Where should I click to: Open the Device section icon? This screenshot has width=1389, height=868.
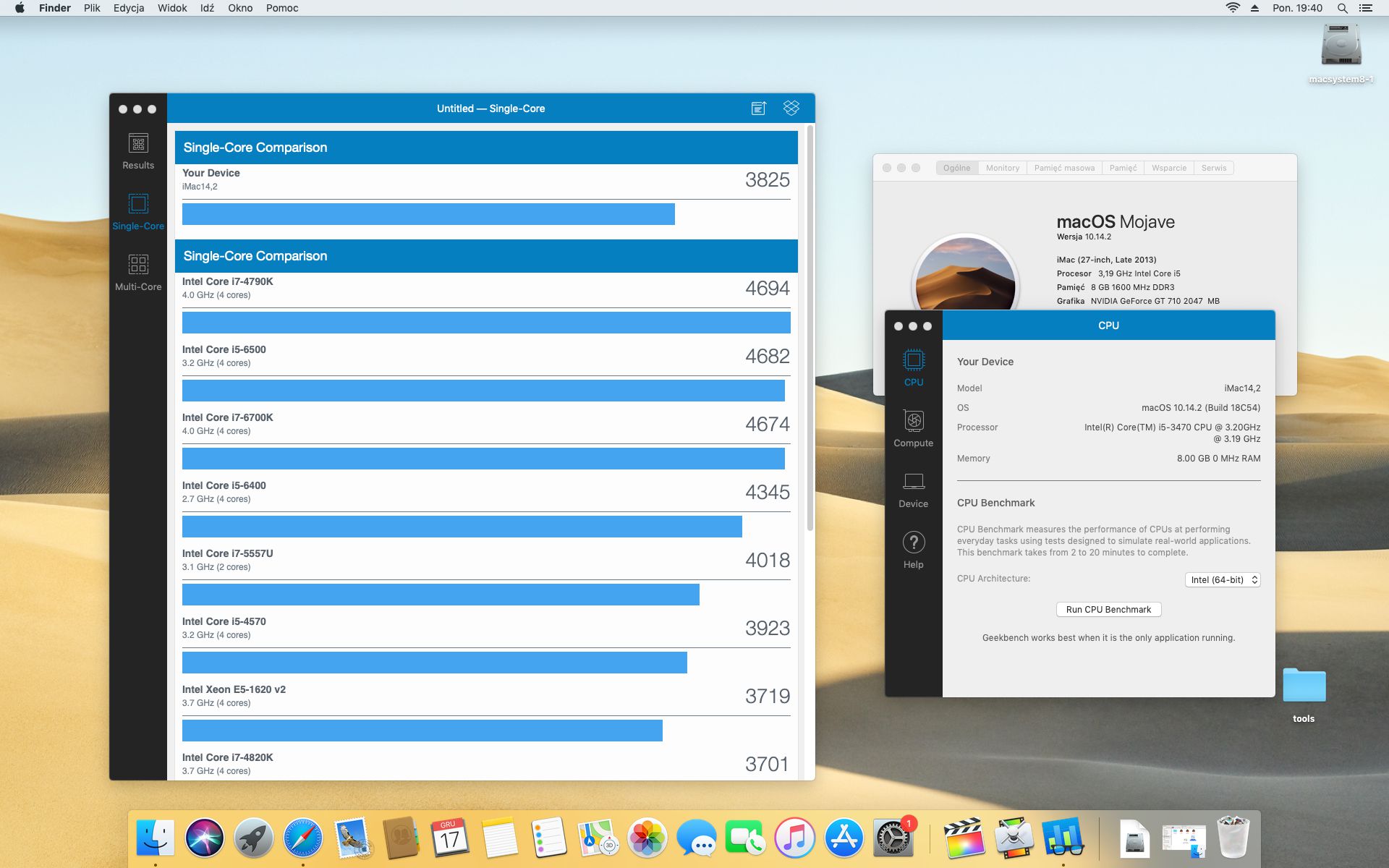click(x=913, y=489)
